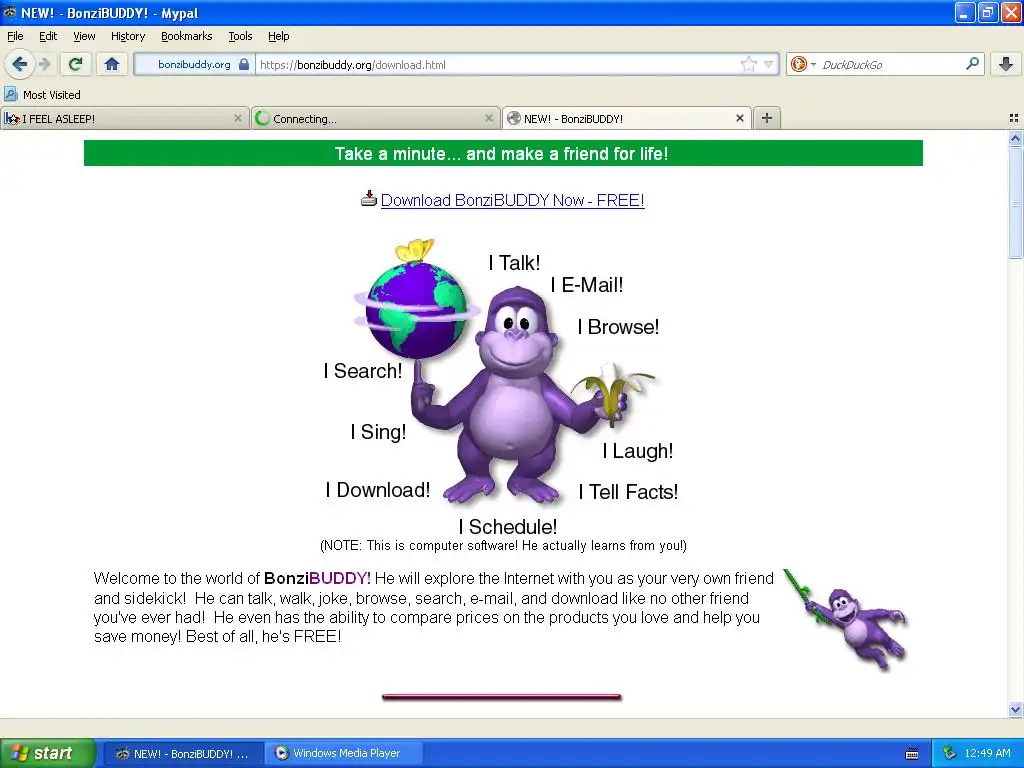Open the Bookmarks menu
Screen dimensions: 1024x768
(187, 36)
